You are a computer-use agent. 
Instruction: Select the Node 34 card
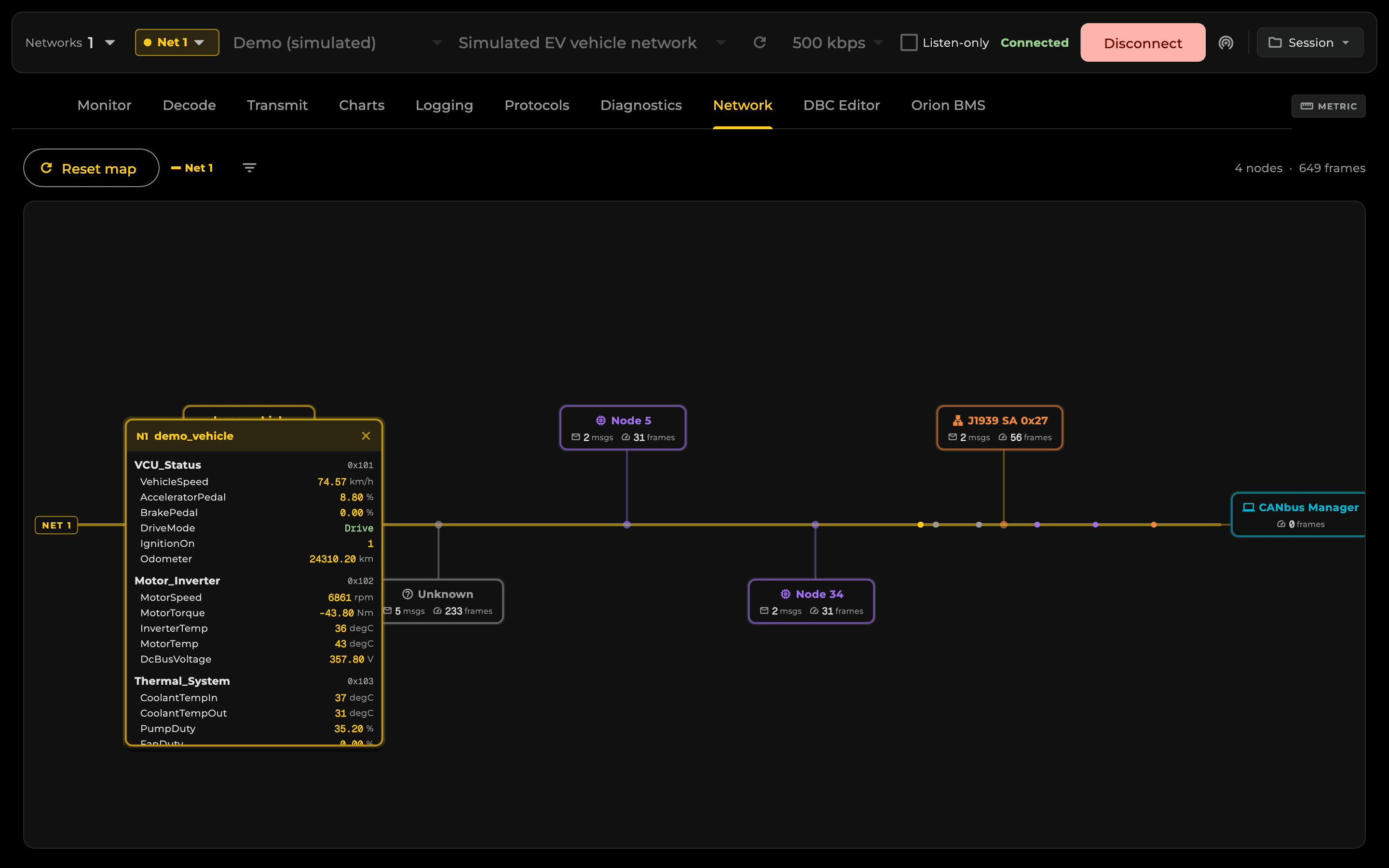click(811, 601)
